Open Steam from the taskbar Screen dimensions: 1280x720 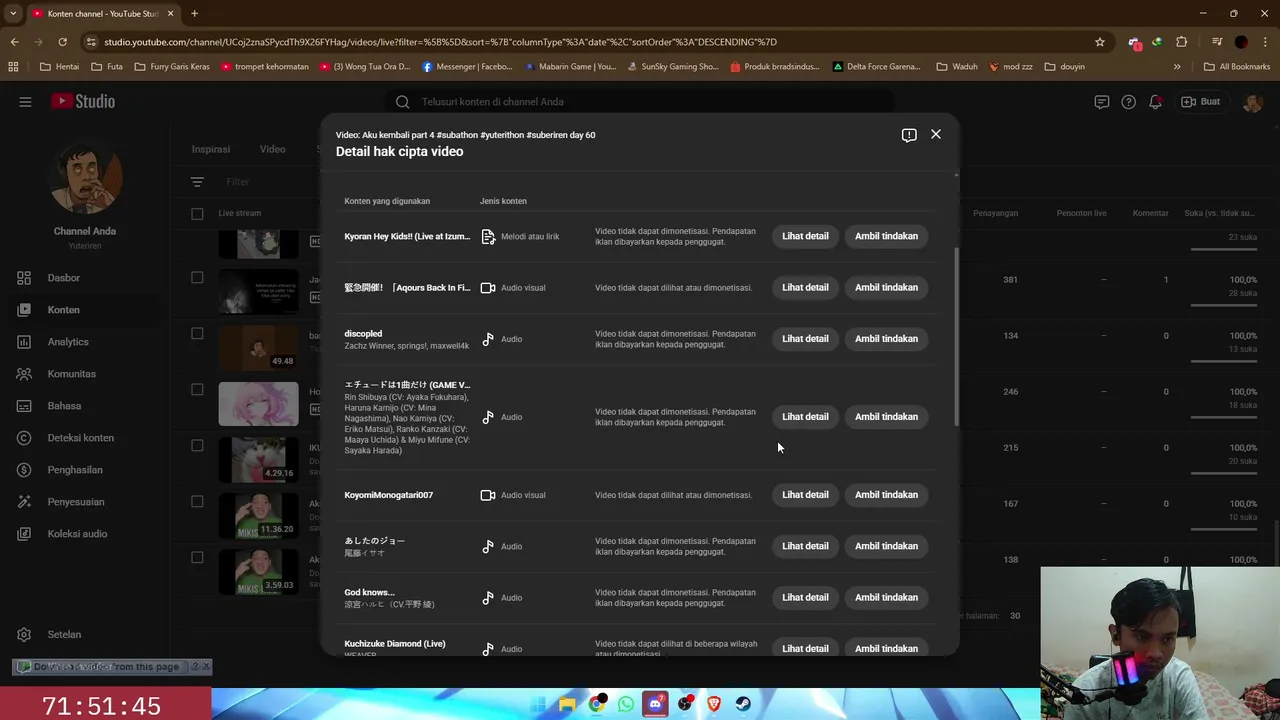tap(743, 704)
